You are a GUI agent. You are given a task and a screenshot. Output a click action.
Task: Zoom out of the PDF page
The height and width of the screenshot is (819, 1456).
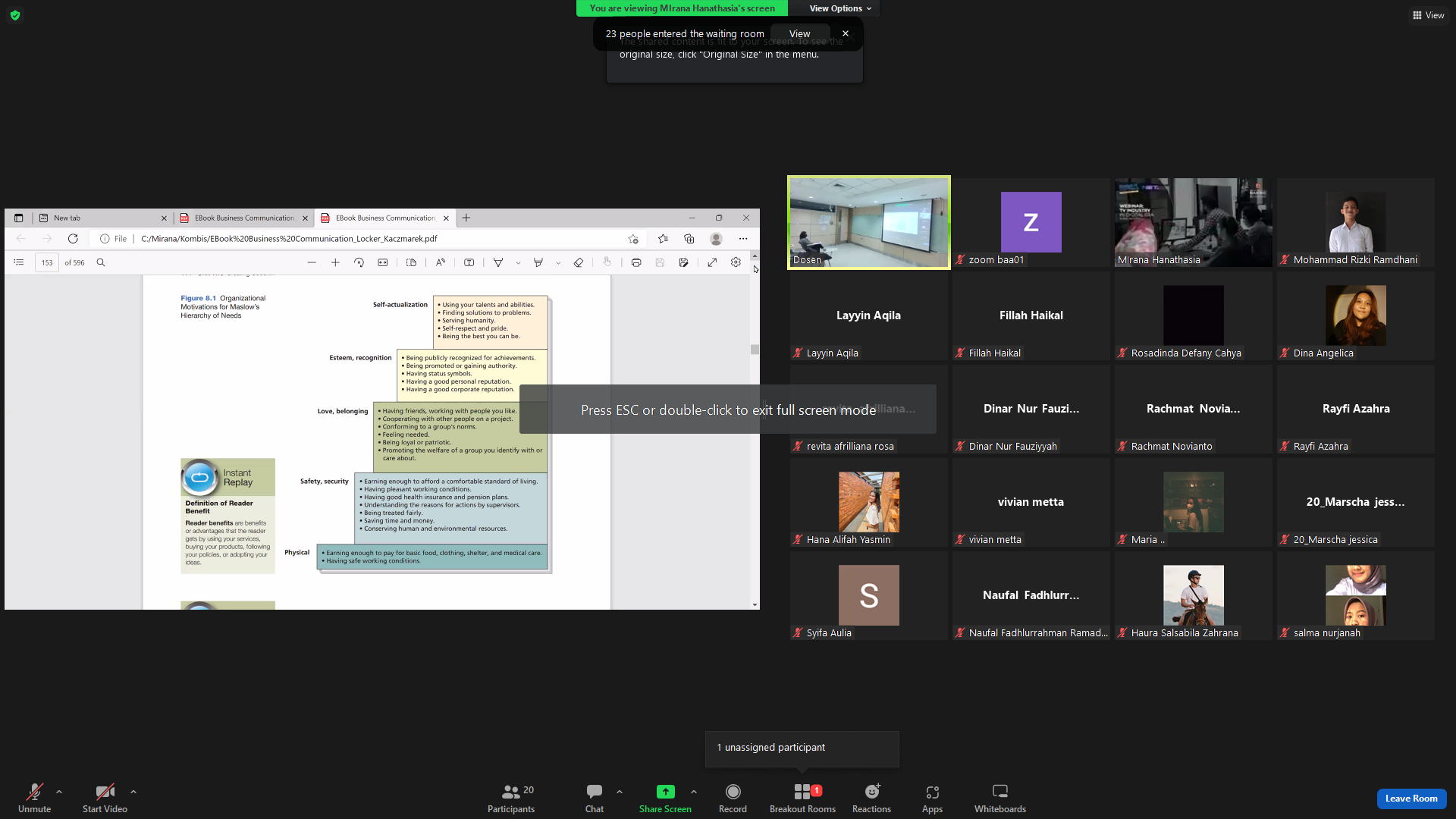312,262
